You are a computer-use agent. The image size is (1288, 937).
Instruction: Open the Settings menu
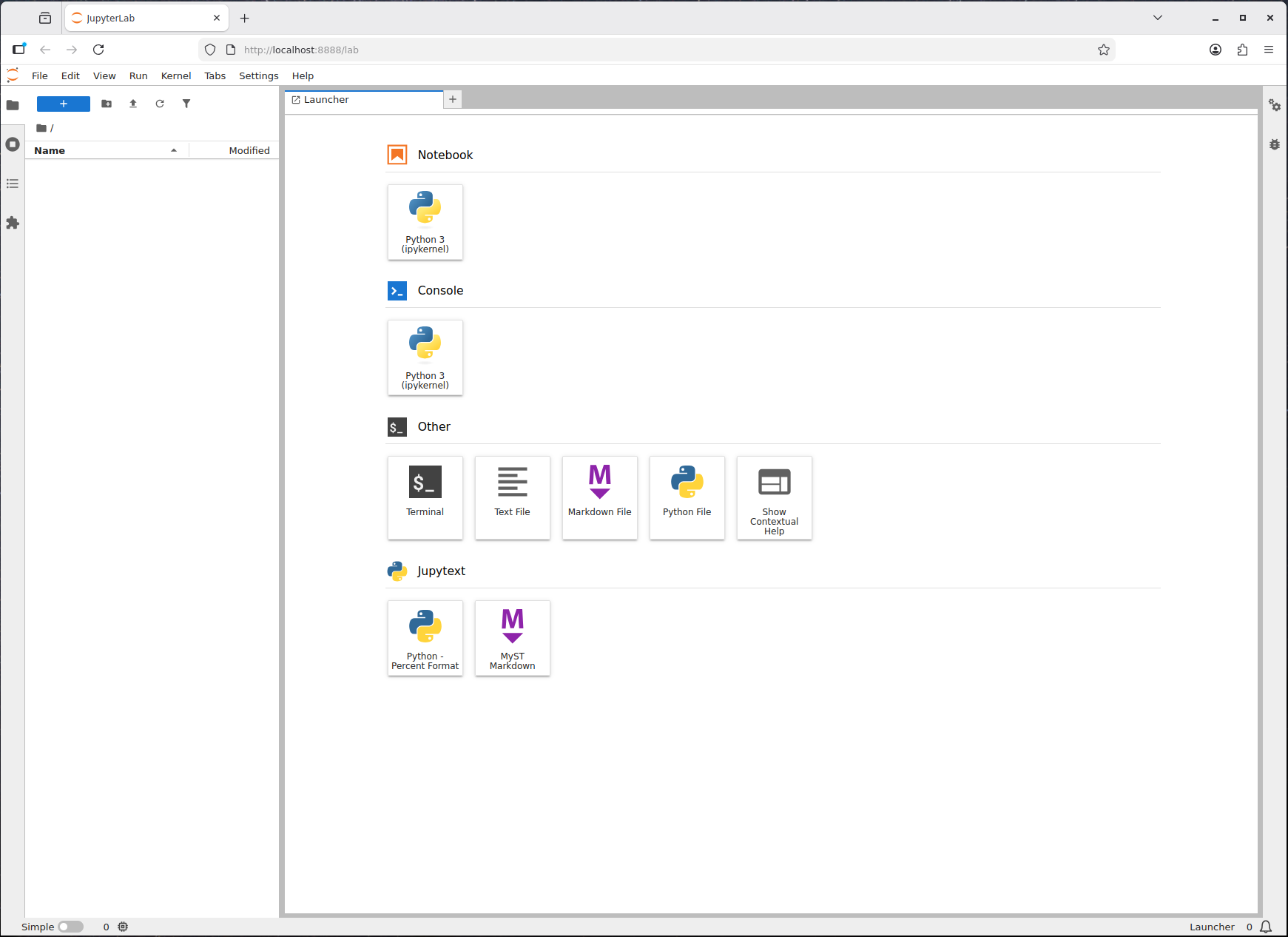tap(258, 75)
